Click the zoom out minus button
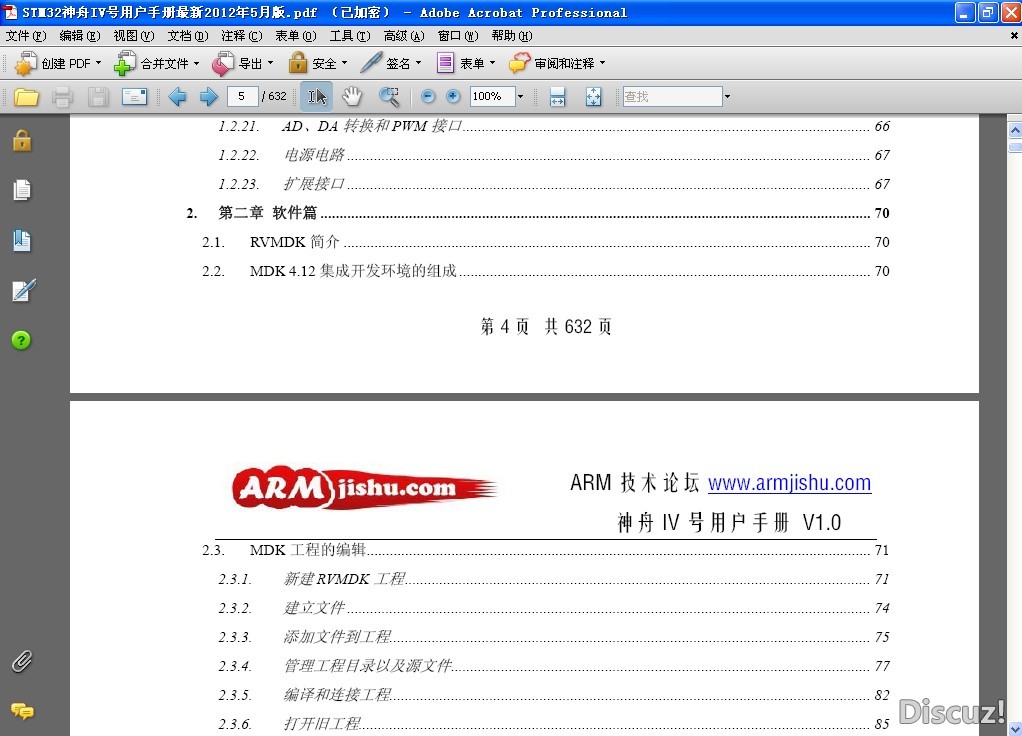This screenshot has width=1022, height=736. (428, 96)
